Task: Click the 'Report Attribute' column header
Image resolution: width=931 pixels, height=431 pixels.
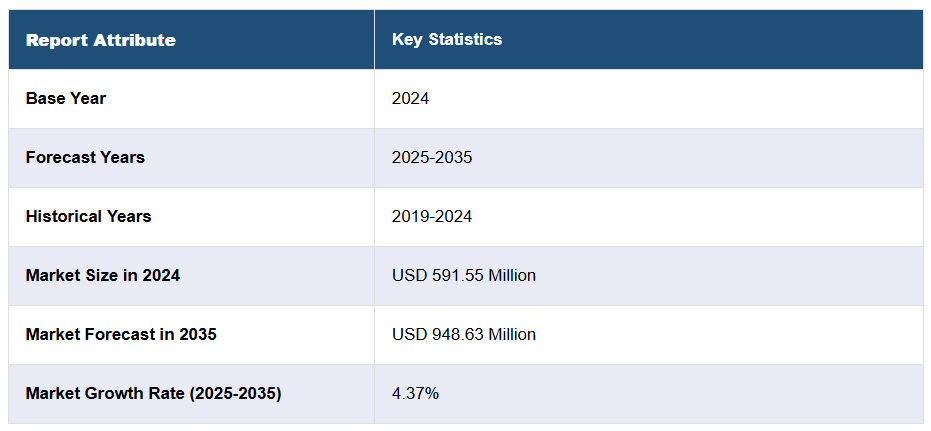Action: click(x=100, y=40)
